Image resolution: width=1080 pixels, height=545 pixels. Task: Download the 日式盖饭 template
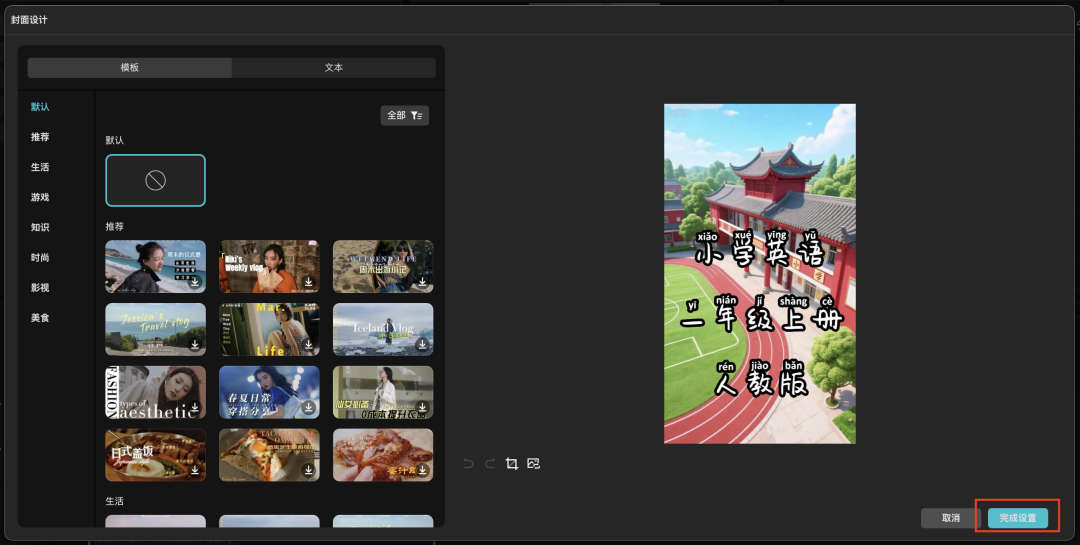click(195, 470)
